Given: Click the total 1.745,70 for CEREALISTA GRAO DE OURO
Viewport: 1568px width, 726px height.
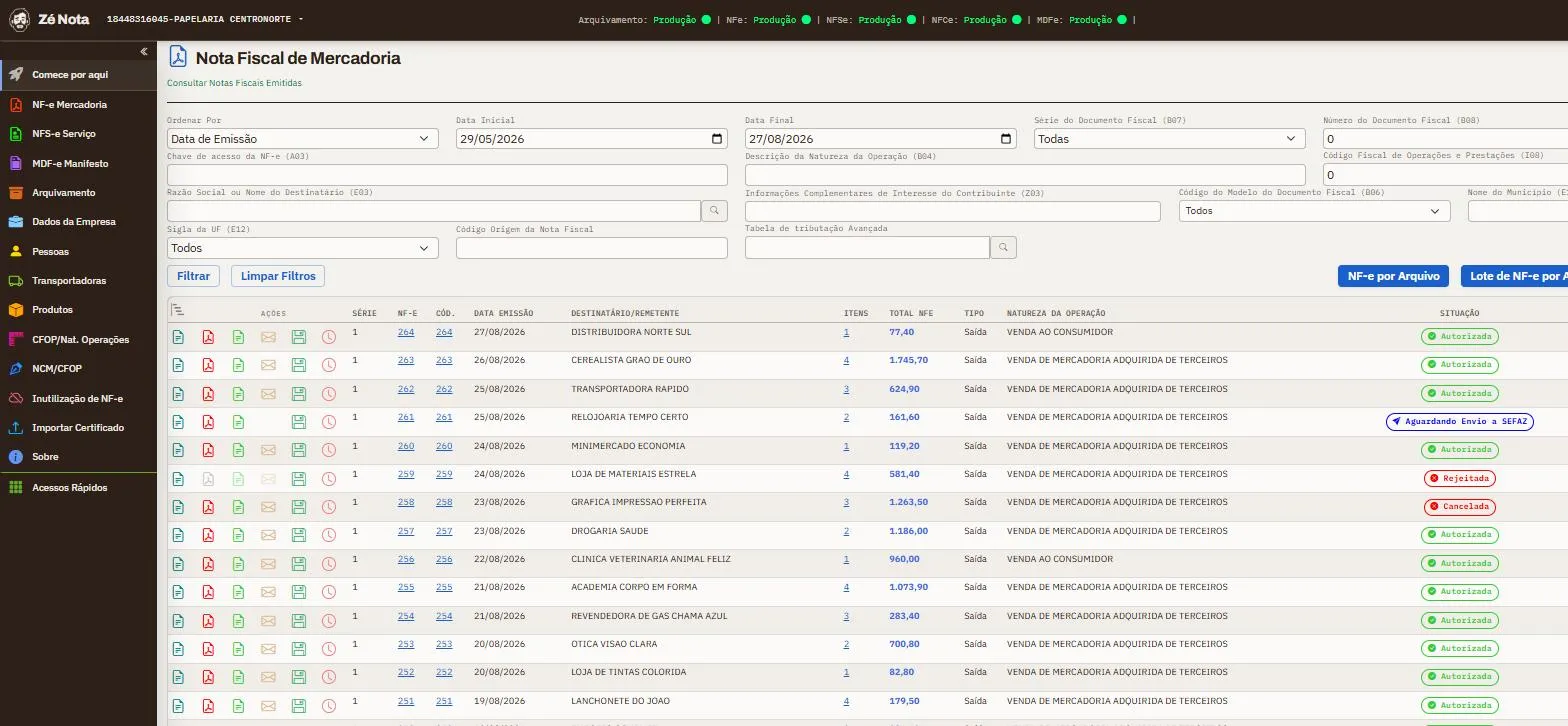Looking at the screenshot, I should tap(908, 360).
